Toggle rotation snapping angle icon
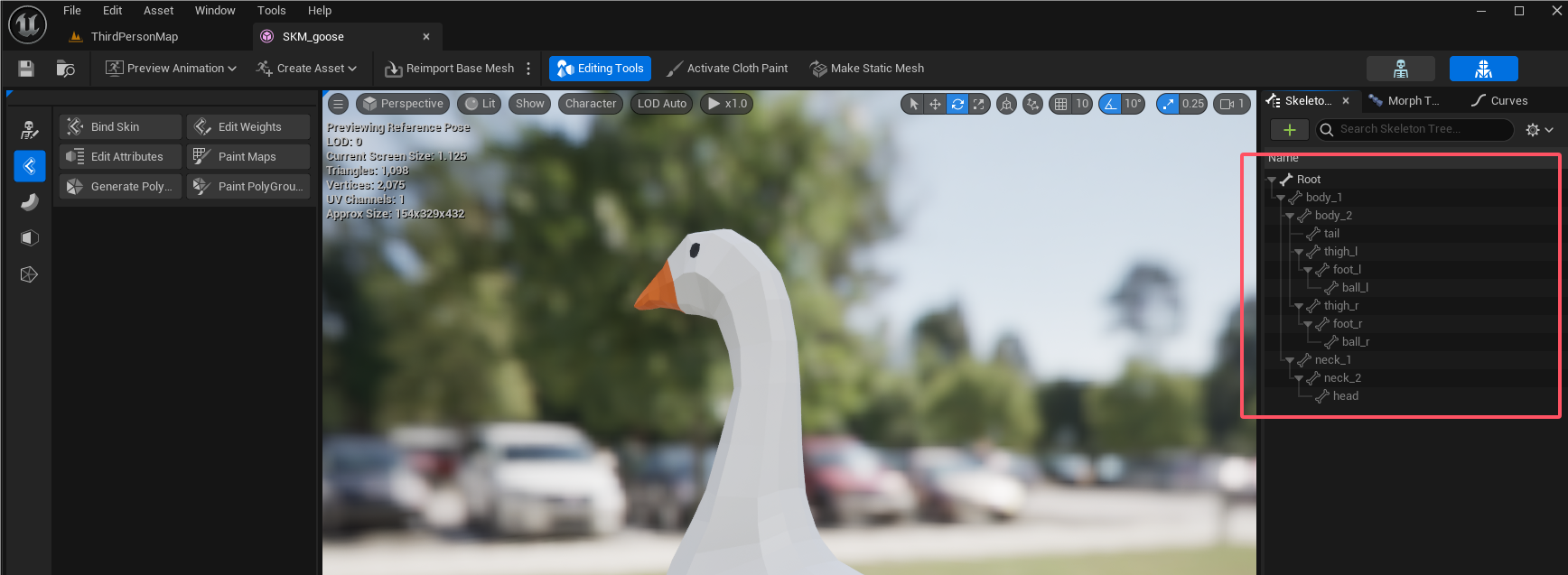Image resolution: width=1568 pixels, height=575 pixels. [1110, 104]
